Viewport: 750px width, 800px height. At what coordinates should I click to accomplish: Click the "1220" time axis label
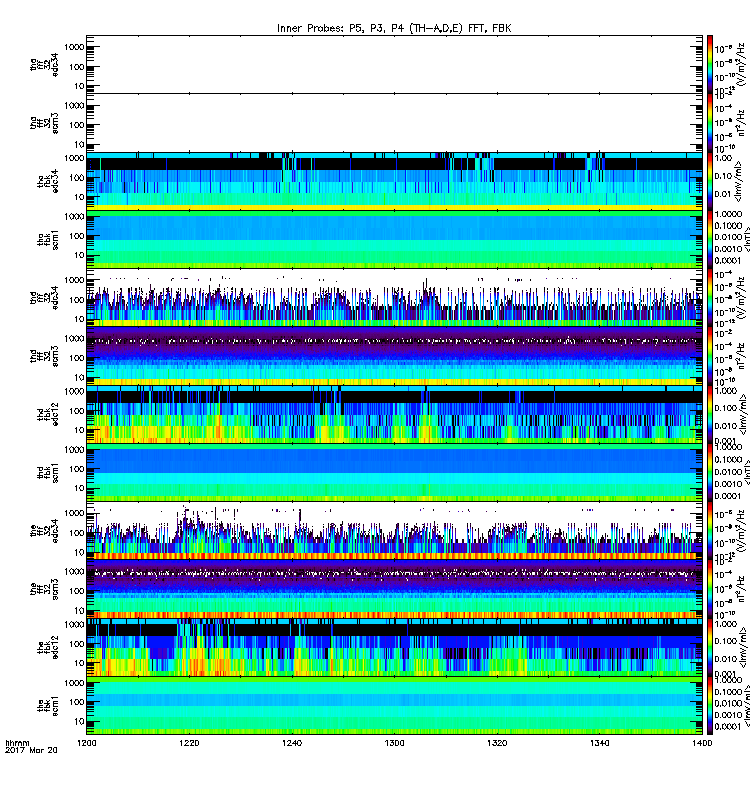(x=189, y=743)
